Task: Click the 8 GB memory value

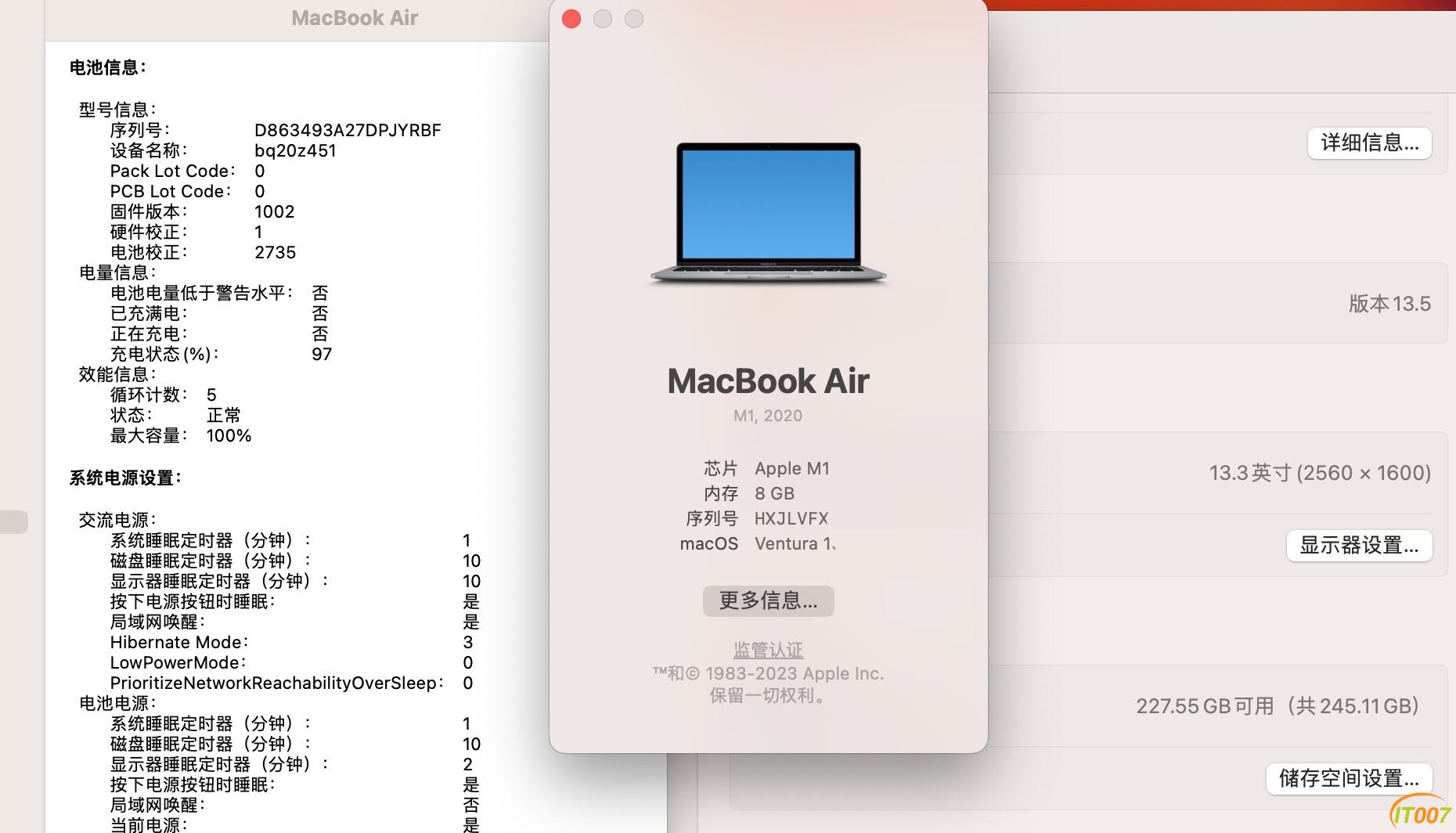Action: pyautogui.click(x=775, y=493)
